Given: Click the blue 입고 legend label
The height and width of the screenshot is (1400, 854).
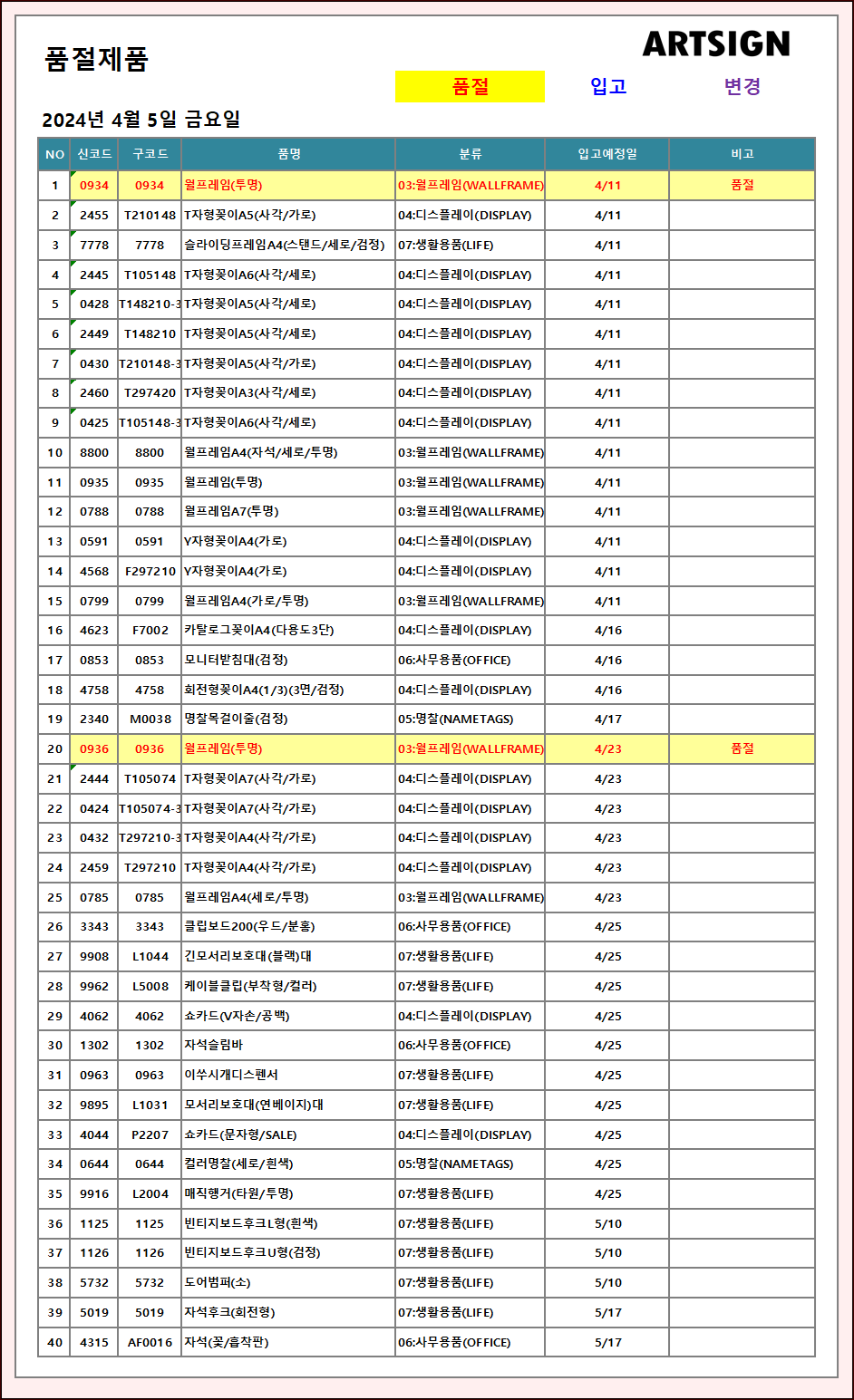Looking at the screenshot, I should [608, 87].
